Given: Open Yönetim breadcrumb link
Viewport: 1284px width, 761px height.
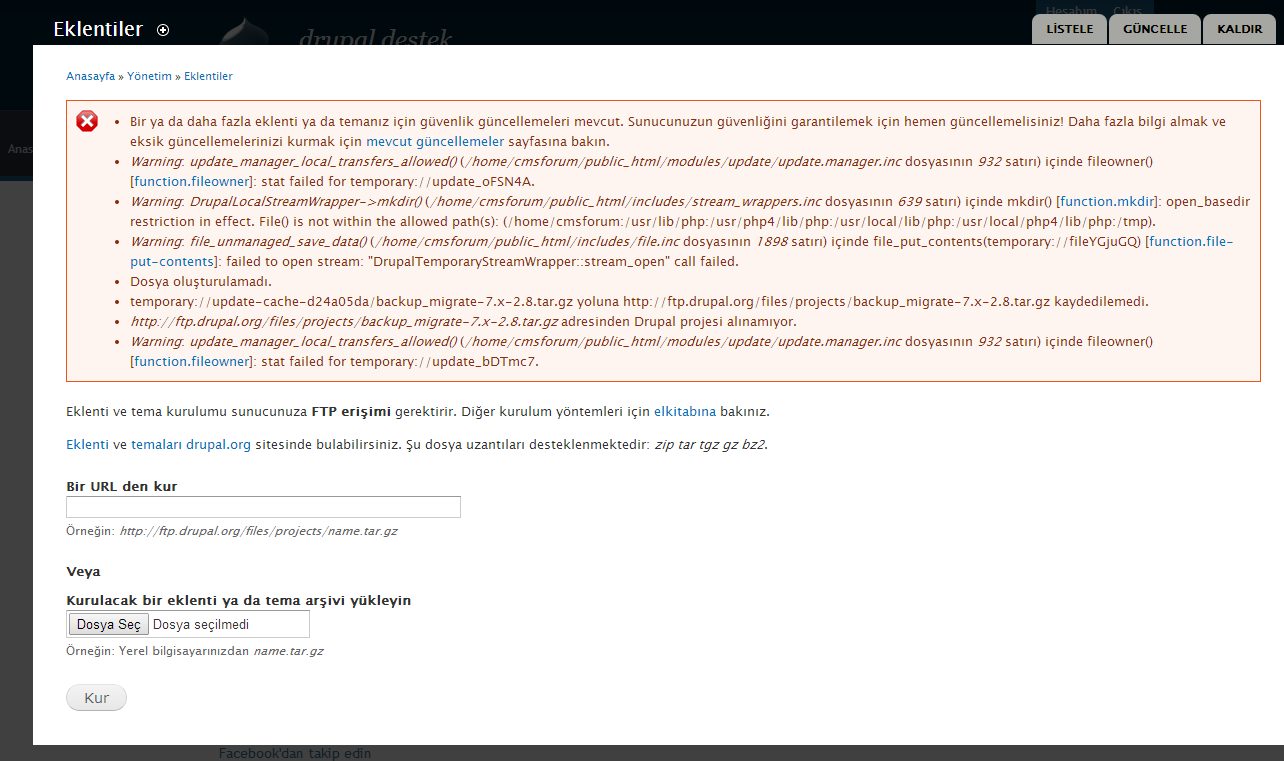Looking at the screenshot, I should (149, 76).
